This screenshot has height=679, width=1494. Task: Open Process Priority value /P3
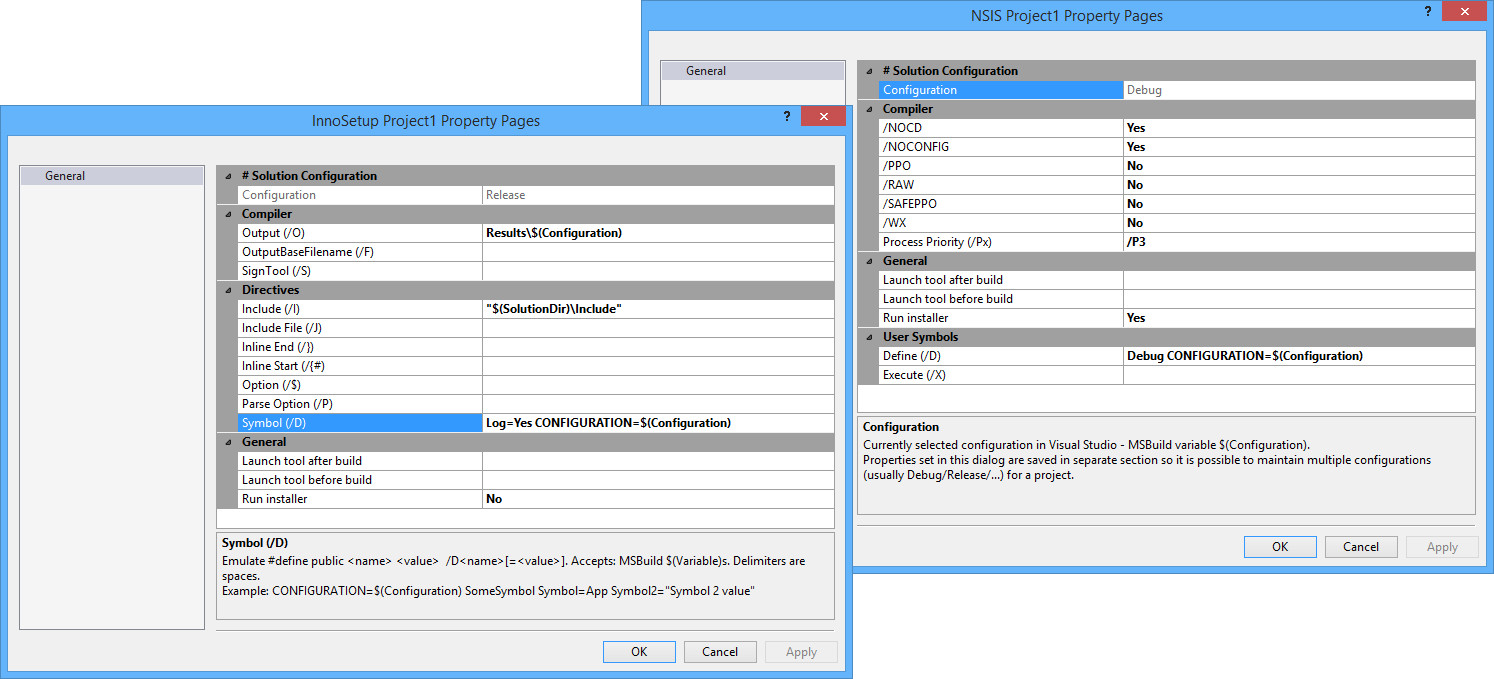1299,242
